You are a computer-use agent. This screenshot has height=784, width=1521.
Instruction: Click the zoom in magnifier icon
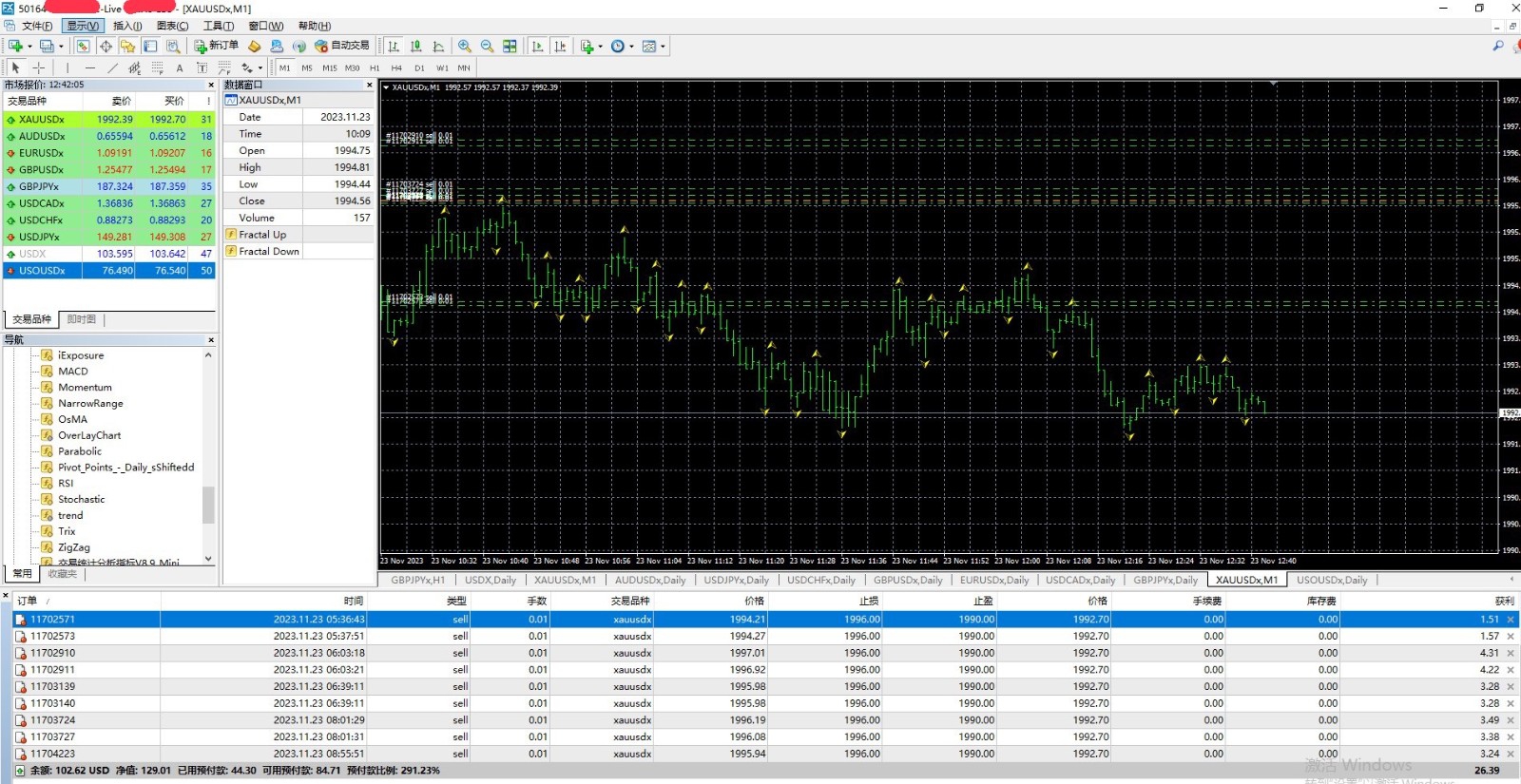click(x=464, y=46)
